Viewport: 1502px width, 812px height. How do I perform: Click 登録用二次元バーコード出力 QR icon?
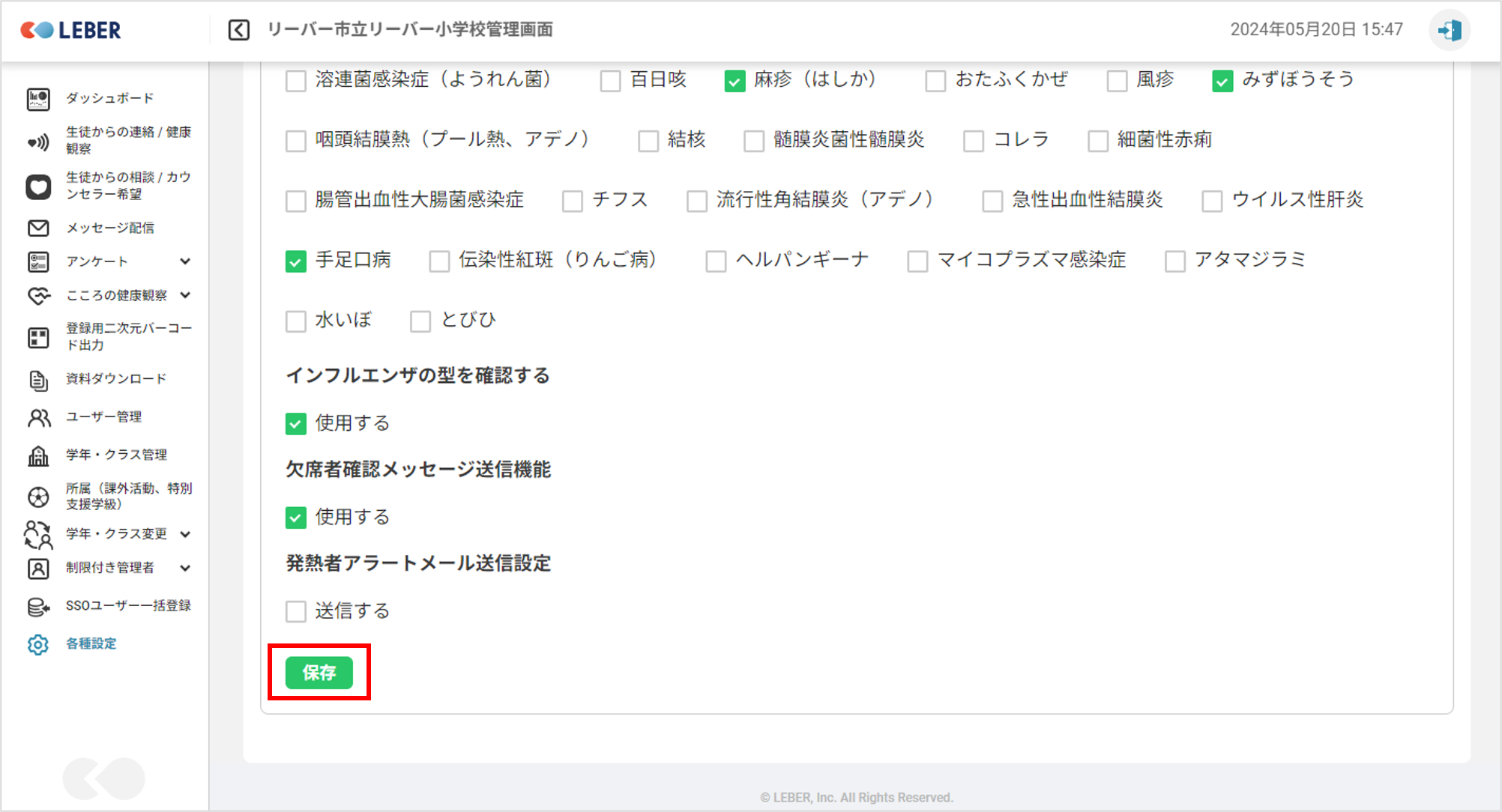38,337
